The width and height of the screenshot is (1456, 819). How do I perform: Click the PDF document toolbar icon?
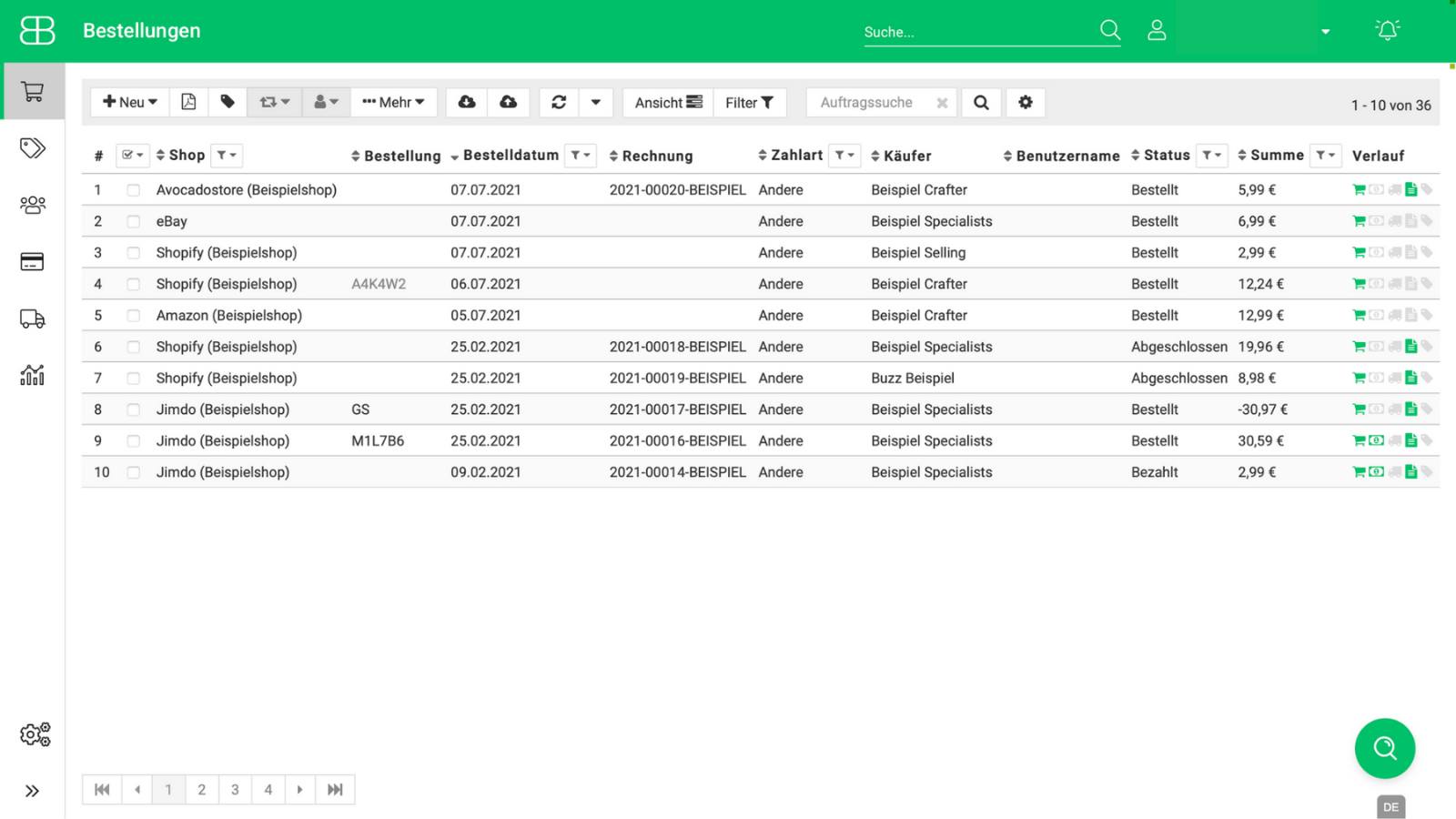[188, 102]
